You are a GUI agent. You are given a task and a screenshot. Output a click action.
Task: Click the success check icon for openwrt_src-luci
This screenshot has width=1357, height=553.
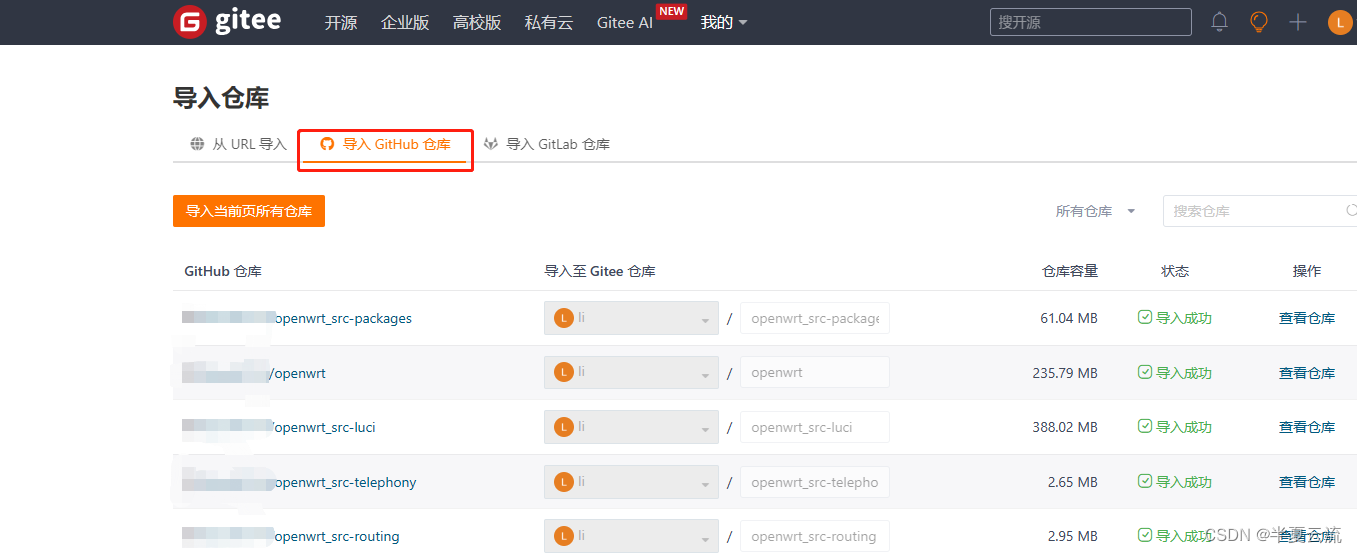pos(1145,427)
